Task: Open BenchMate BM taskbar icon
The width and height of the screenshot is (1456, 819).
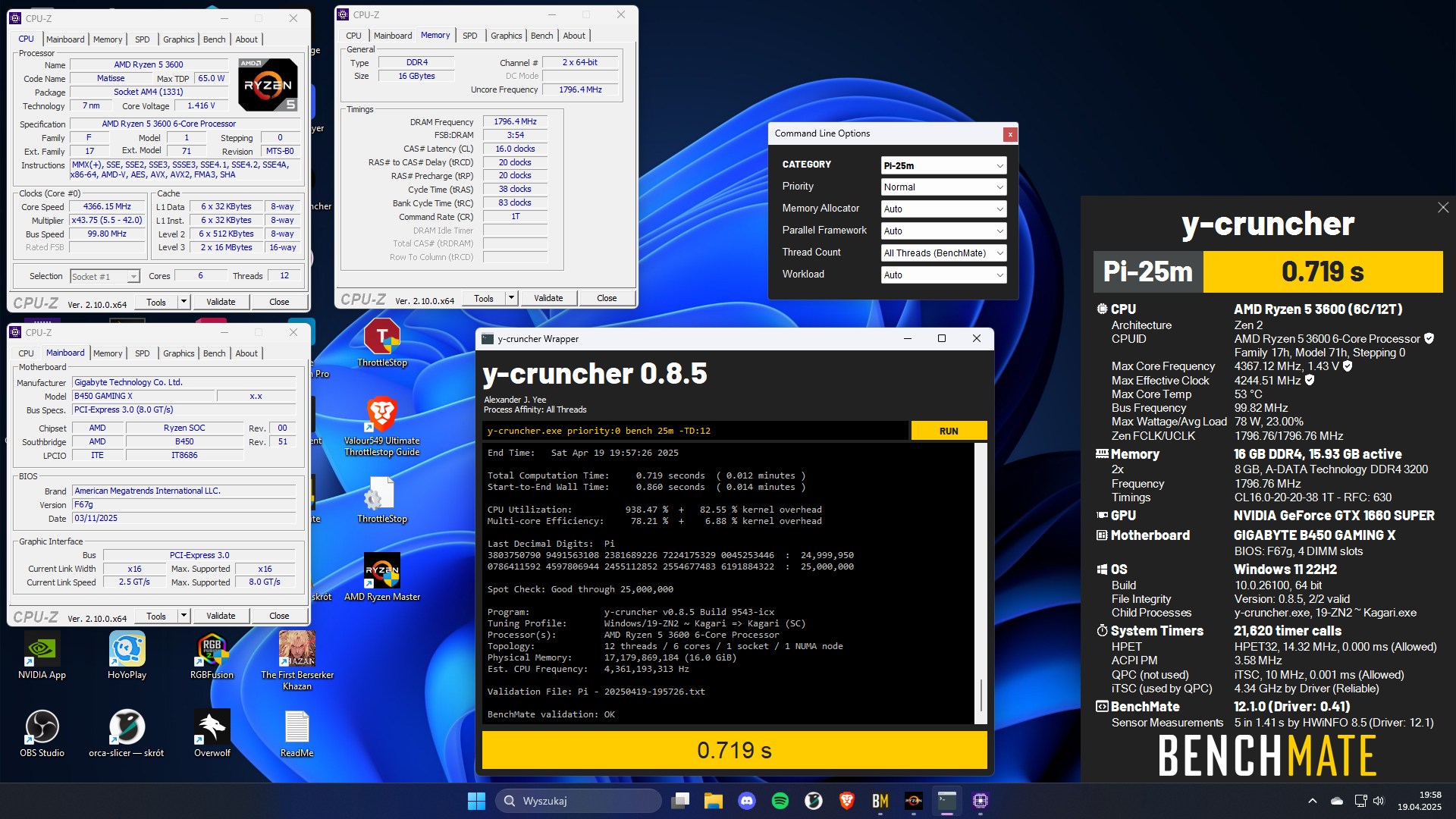Action: tap(880, 801)
